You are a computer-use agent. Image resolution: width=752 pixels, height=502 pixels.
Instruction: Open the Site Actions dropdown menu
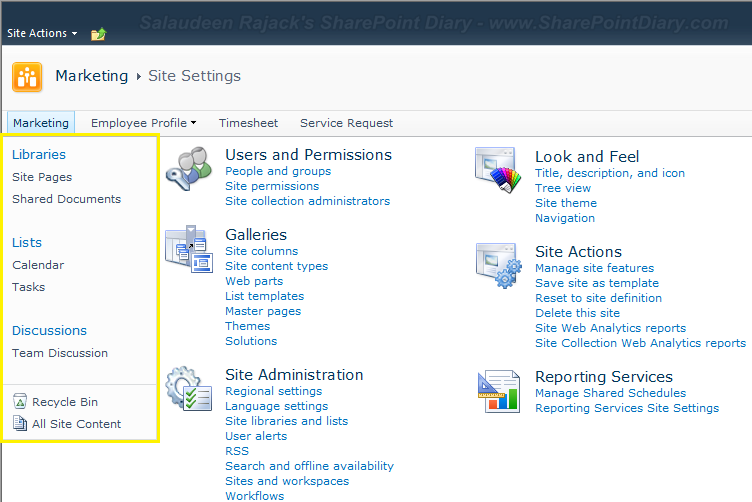click(x=42, y=33)
